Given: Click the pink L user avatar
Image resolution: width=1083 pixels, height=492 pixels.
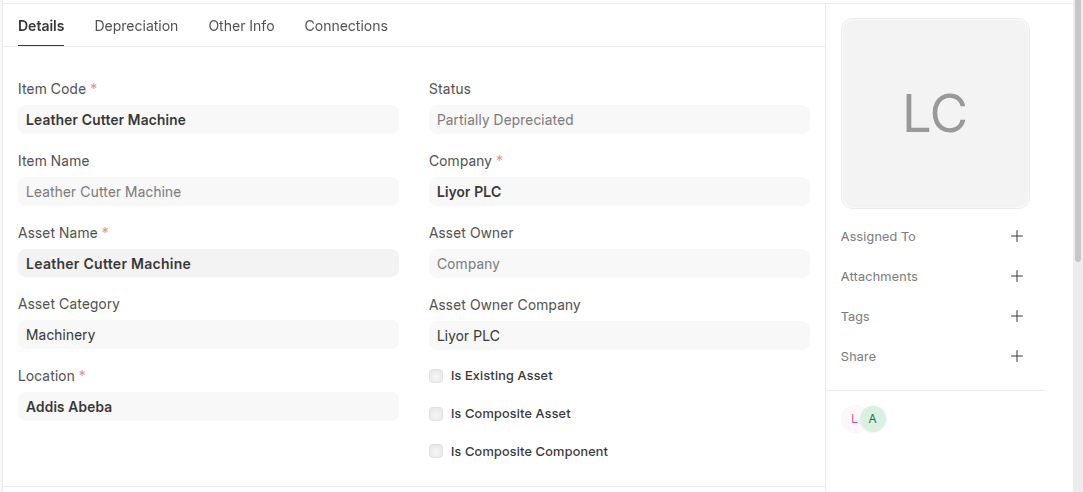Looking at the screenshot, I should [852, 419].
